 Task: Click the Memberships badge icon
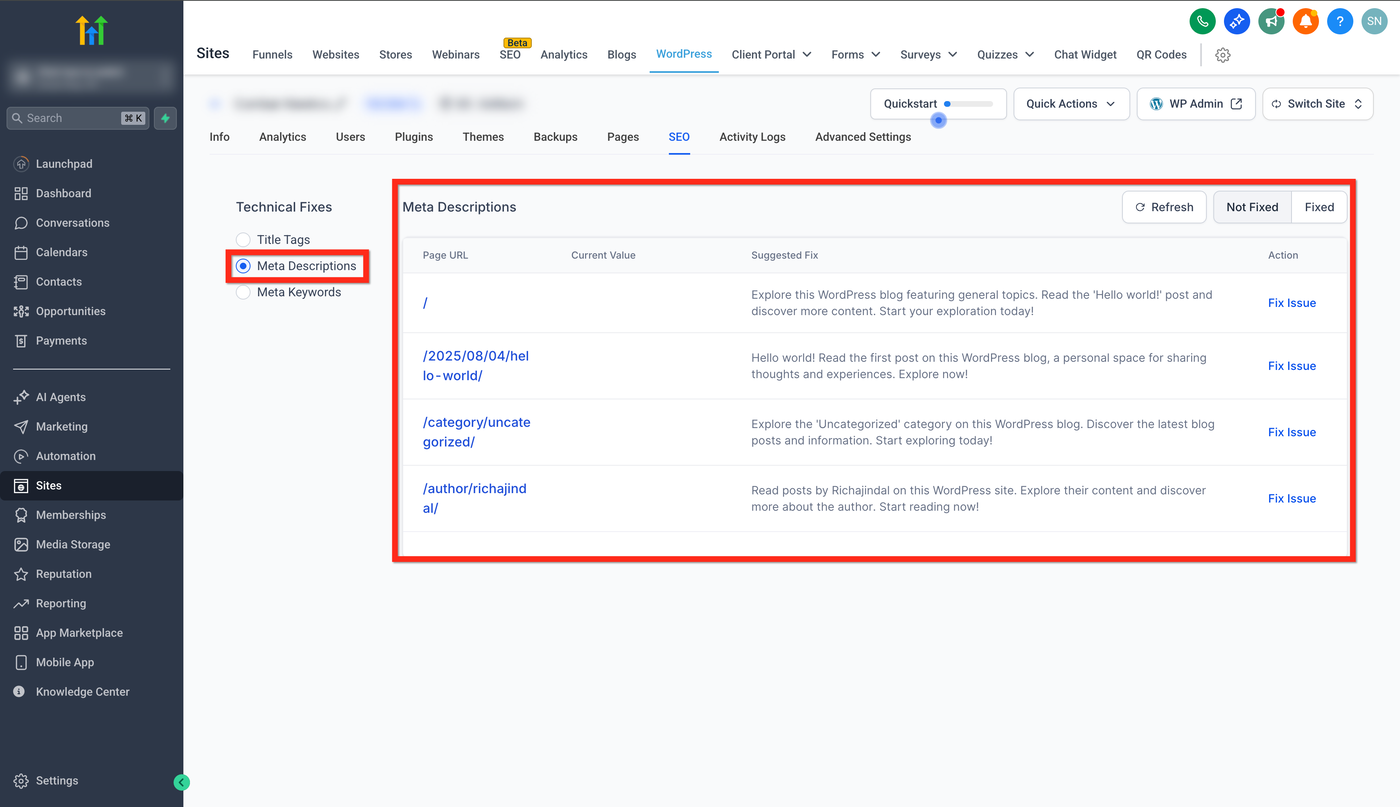click(21, 515)
